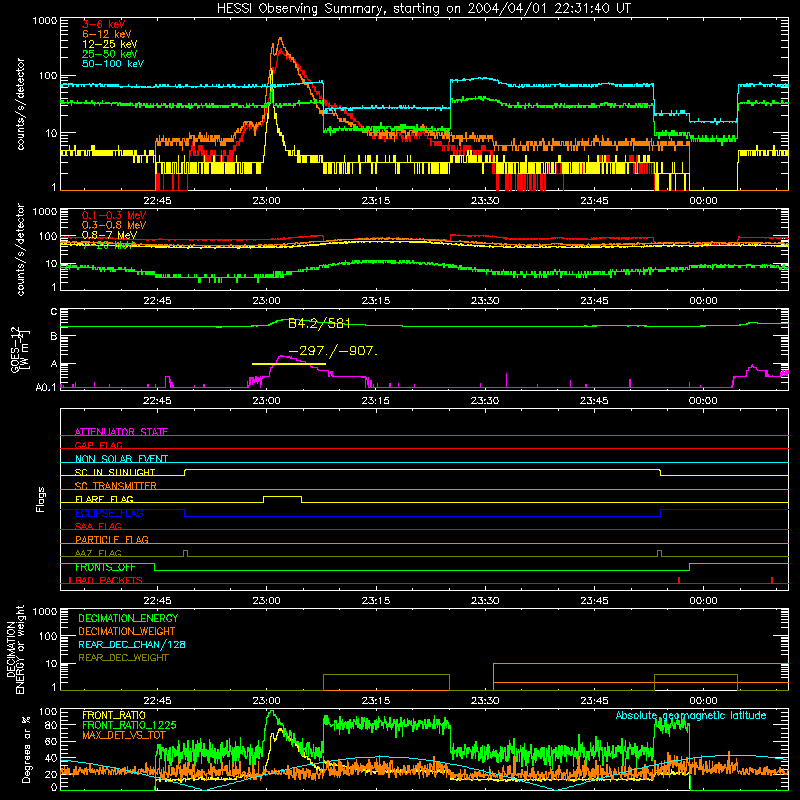Select the GAP_FLAG label

tap(98, 445)
